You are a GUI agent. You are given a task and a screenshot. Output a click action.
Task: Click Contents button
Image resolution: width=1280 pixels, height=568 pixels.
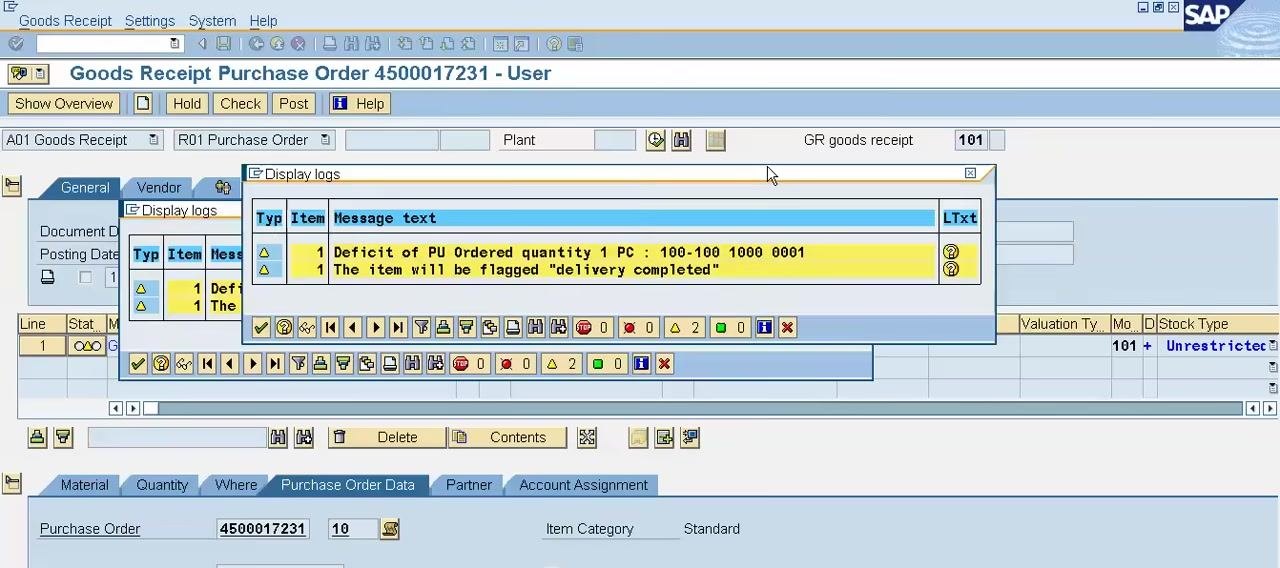point(507,437)
